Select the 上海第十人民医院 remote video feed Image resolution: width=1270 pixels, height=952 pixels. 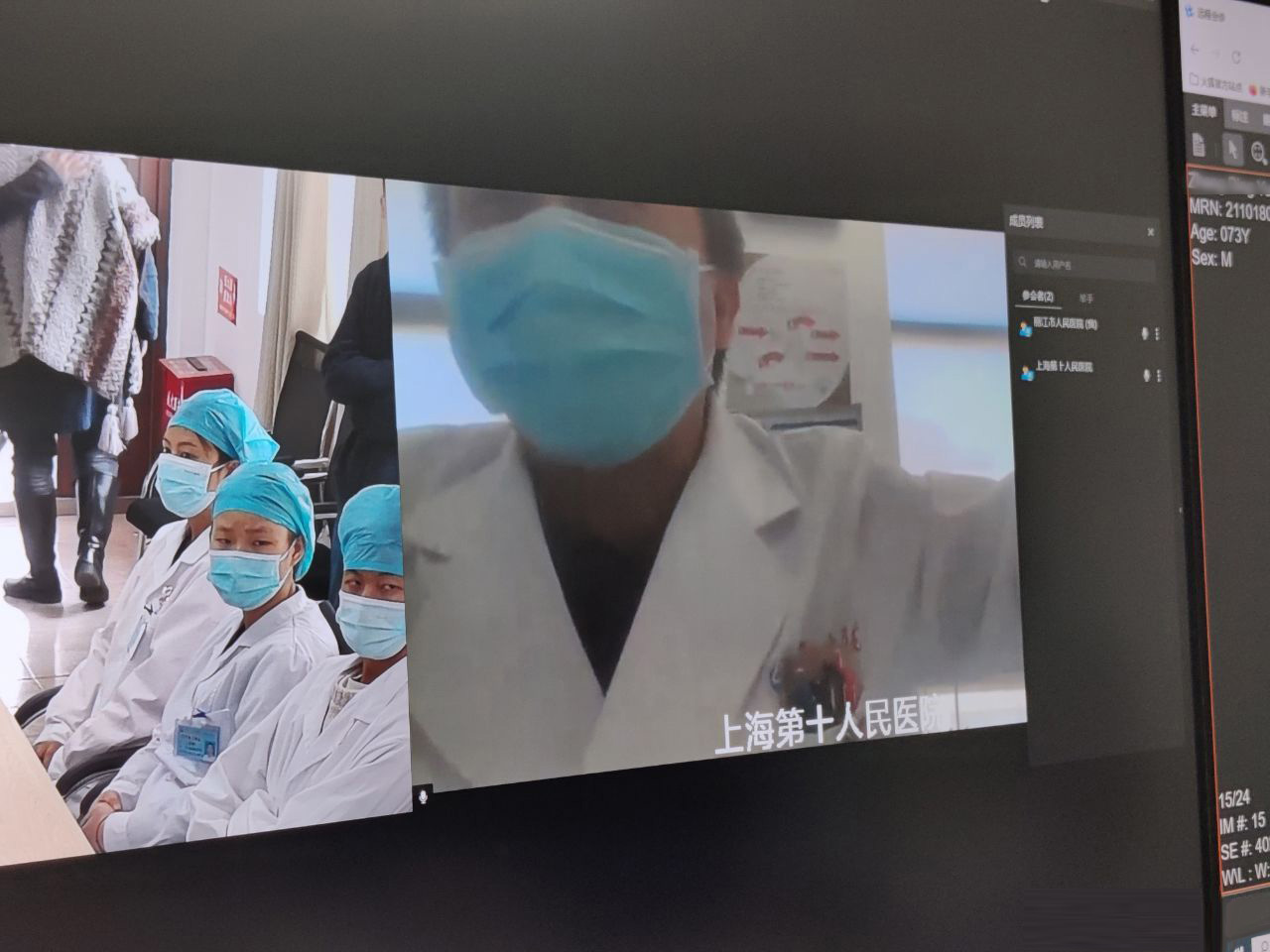point(704,486)
